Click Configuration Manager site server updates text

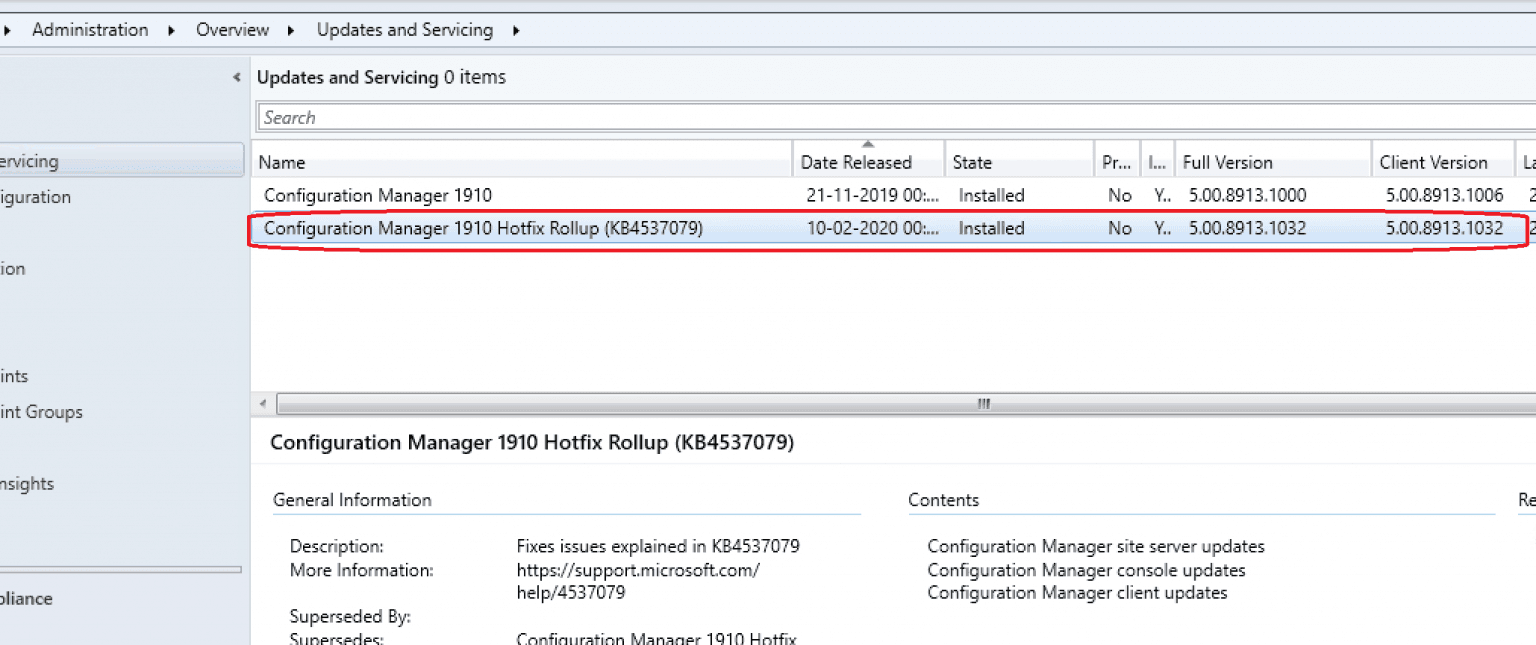pos(1096,546)
